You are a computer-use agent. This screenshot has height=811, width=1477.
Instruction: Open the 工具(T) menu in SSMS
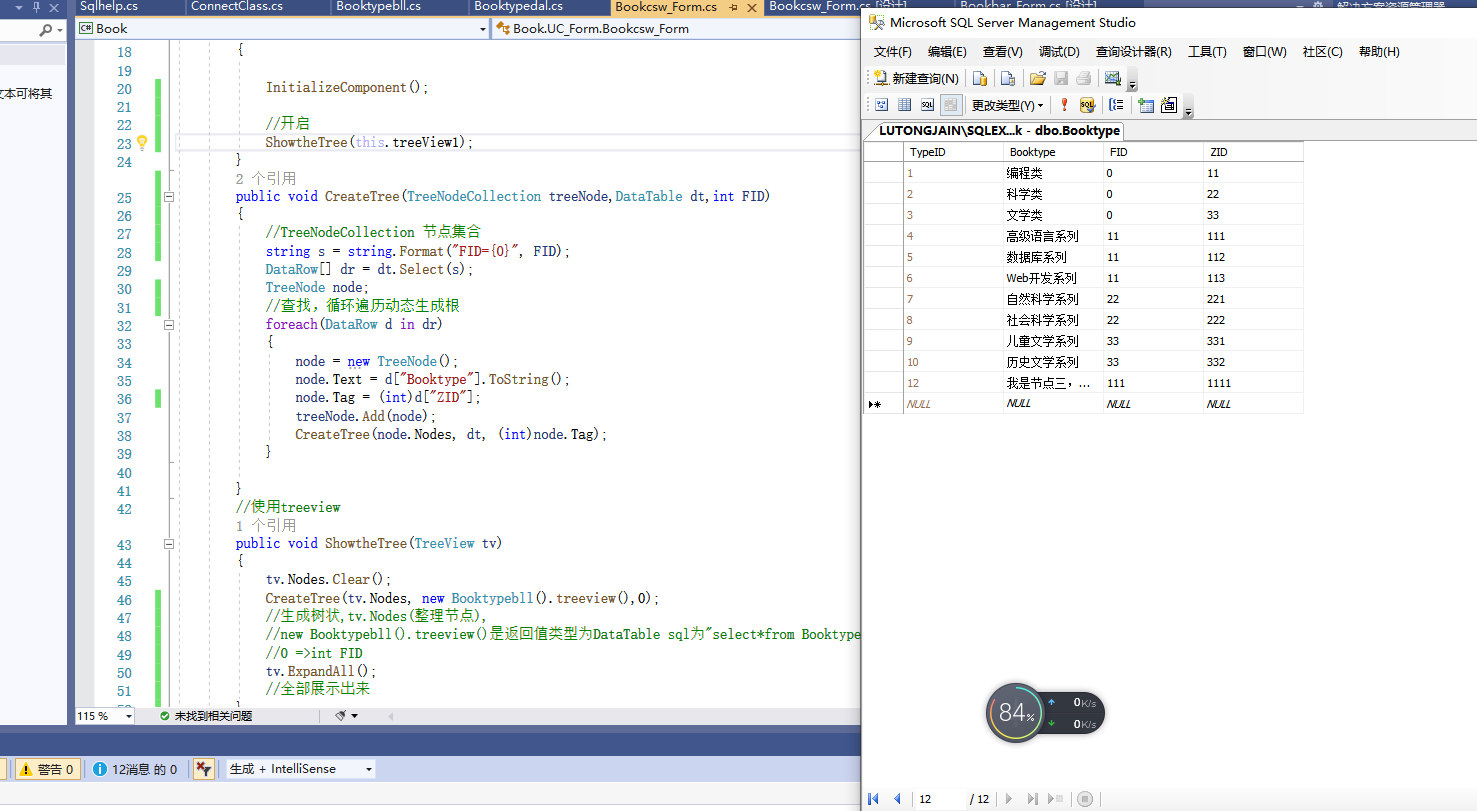(x=1207, y=52)
